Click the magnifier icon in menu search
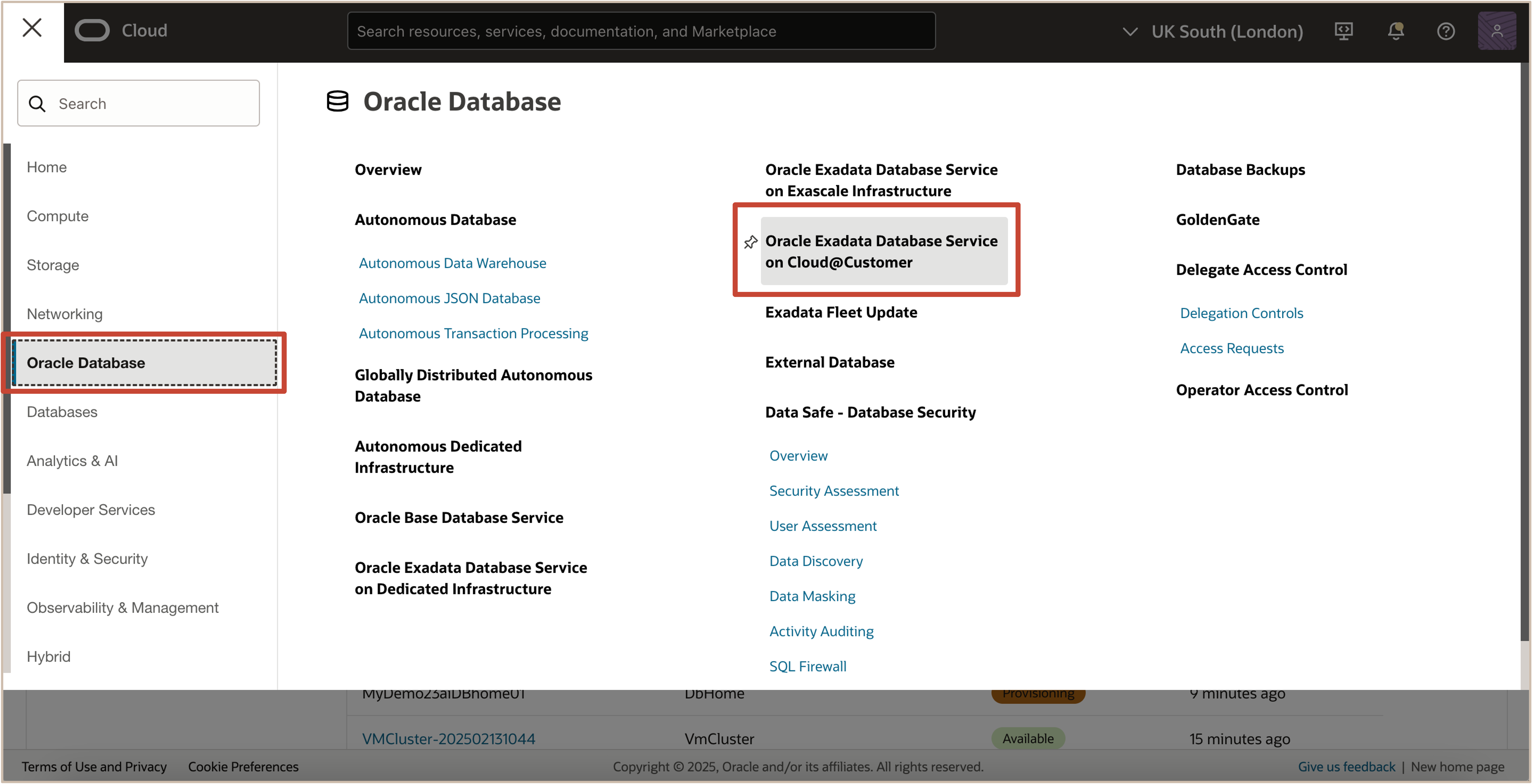 pyautogui.click(x=37, y=104)
